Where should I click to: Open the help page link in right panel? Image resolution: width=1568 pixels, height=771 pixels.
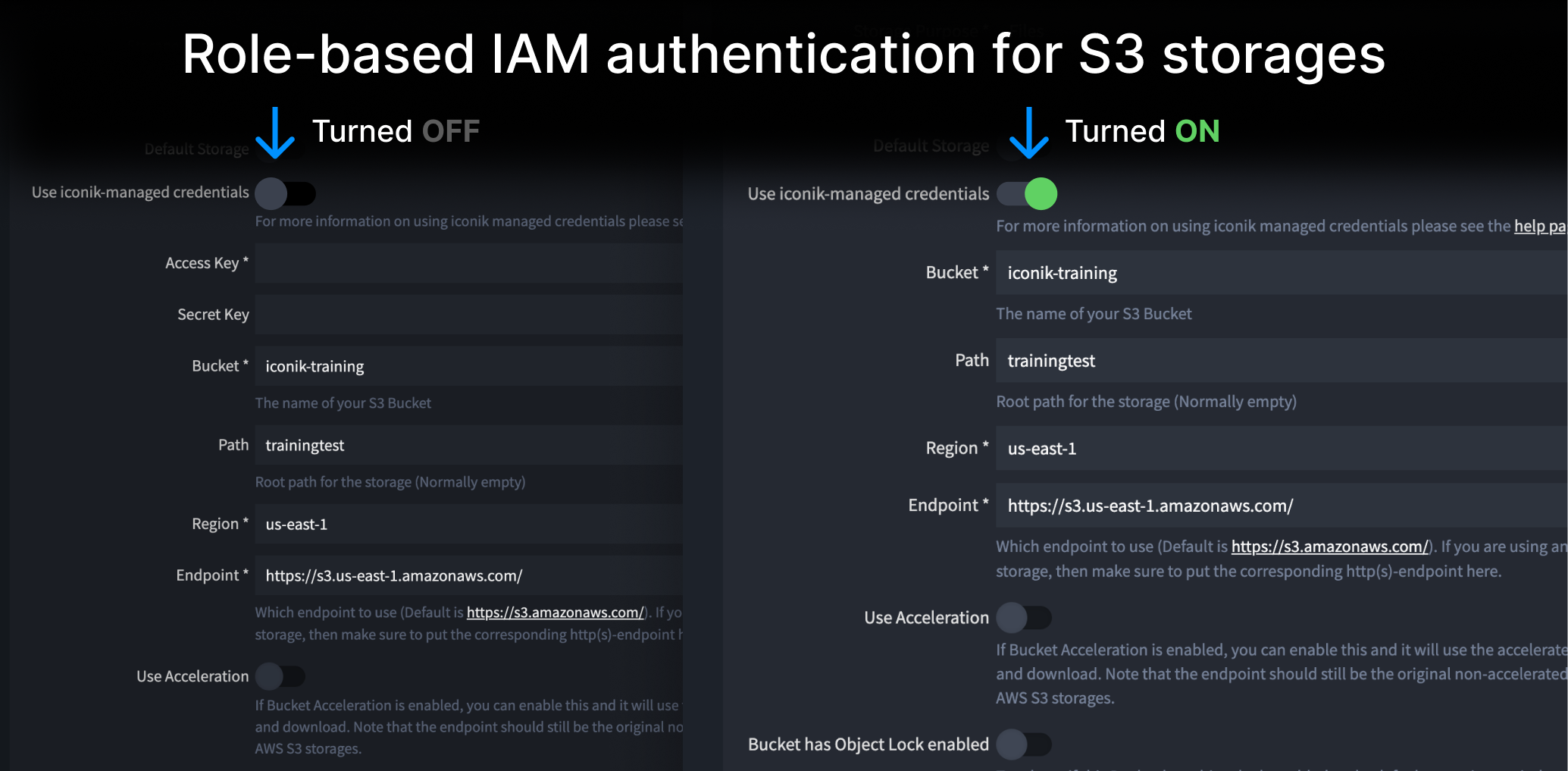pyautogui.click(x=1540, y=226)
